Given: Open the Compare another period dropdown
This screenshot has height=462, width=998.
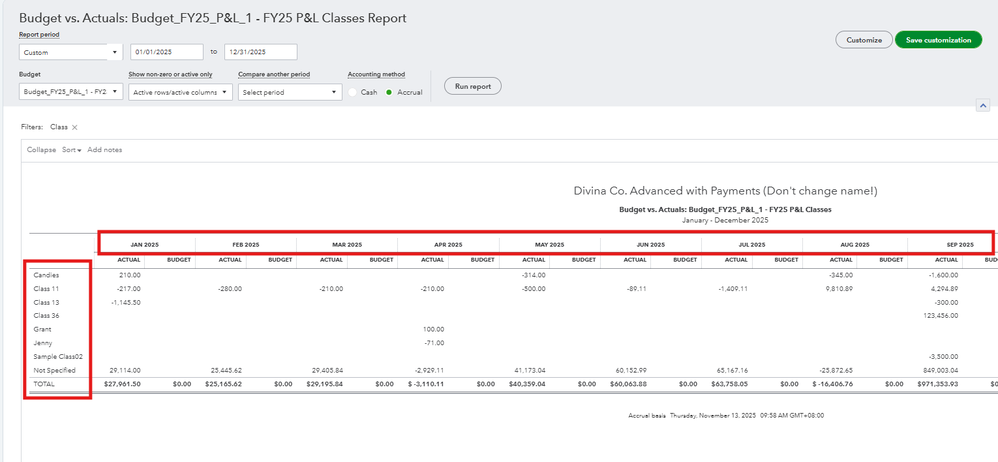Looking at the screenshot, I should 290,92.
